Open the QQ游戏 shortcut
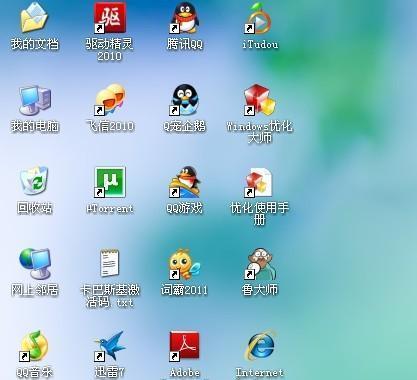Viewport: 417px width, 380px height. point(185,182)
